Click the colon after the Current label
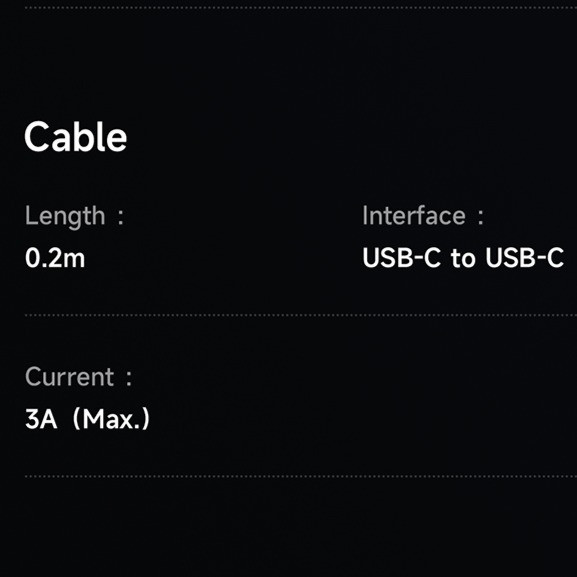 click(x=129, y=379)
